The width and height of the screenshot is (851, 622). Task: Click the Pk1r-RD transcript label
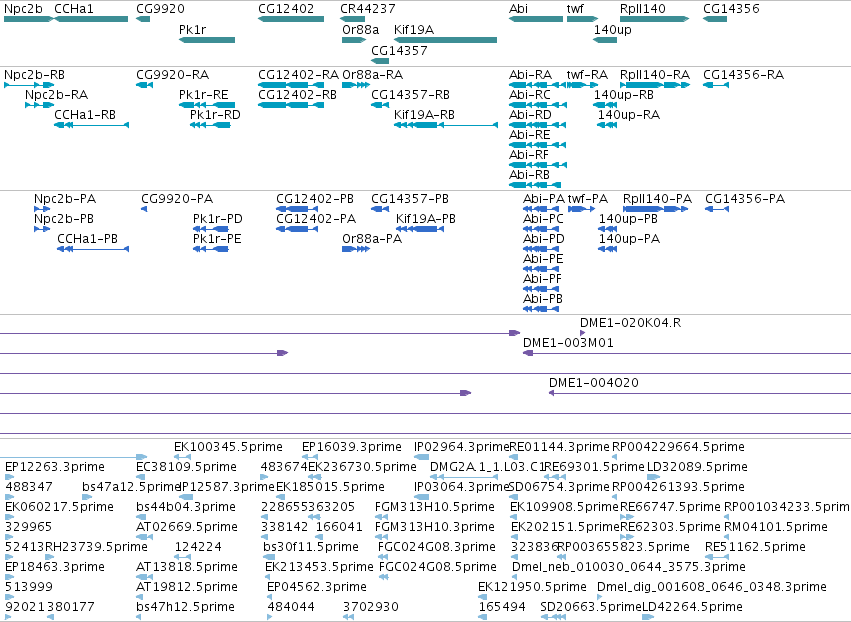(215, 115)
